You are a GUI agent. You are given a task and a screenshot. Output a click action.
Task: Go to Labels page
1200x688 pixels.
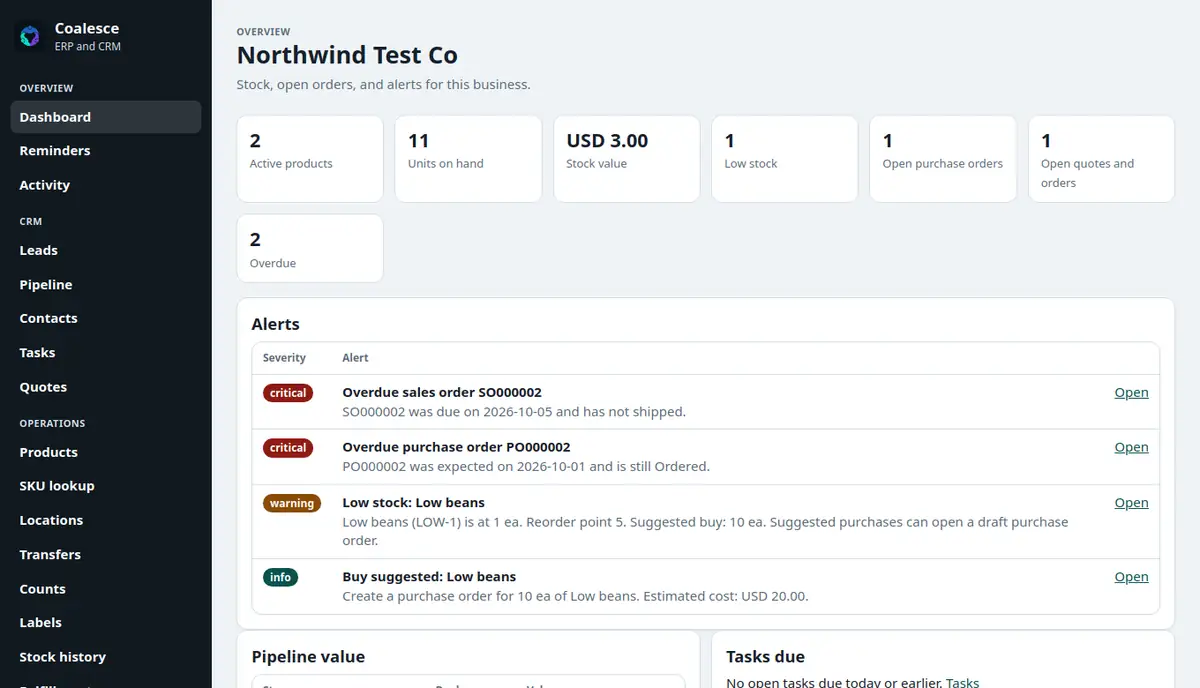(106, 622)
